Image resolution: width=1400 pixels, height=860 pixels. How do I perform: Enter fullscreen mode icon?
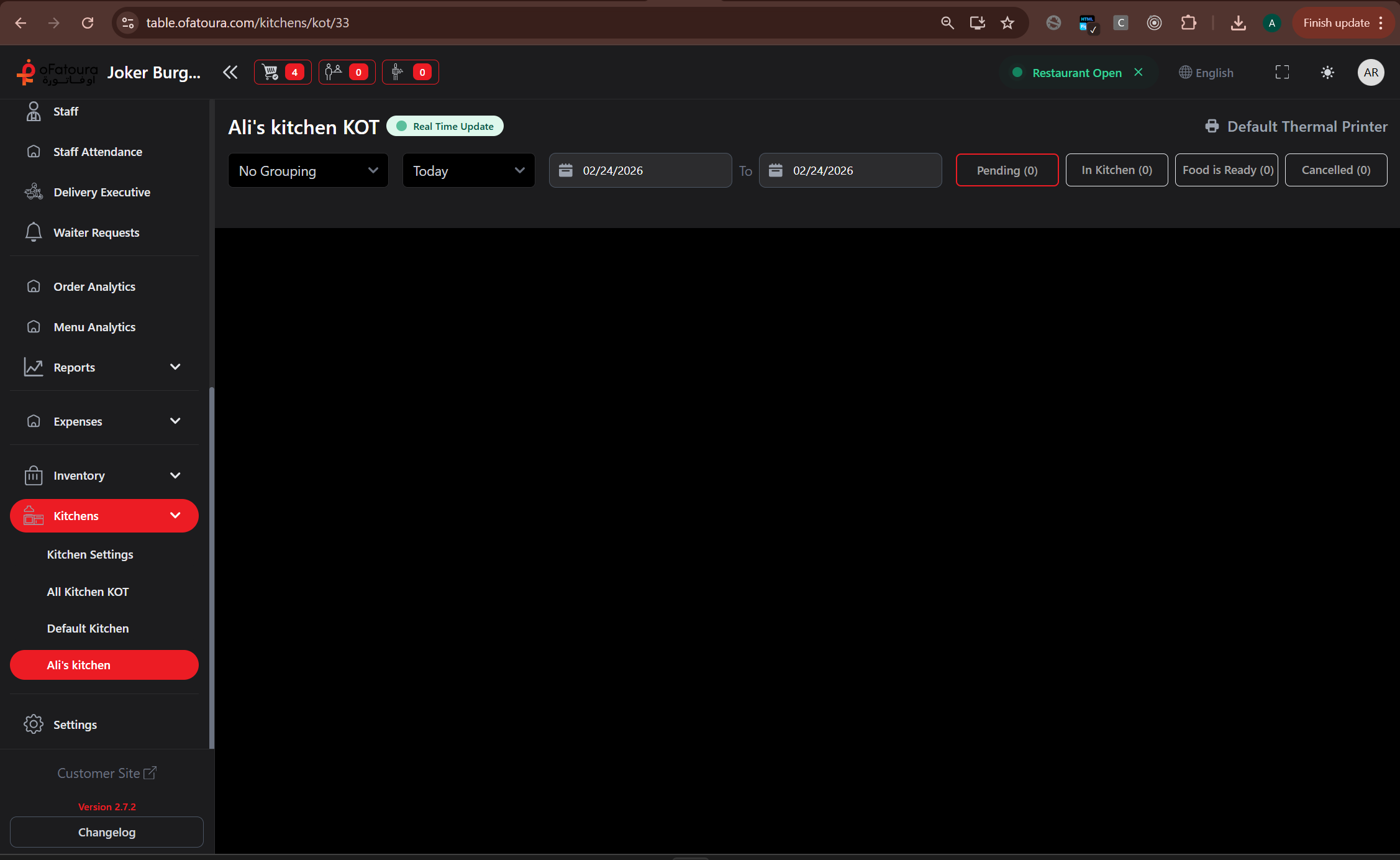[1282, 72]
